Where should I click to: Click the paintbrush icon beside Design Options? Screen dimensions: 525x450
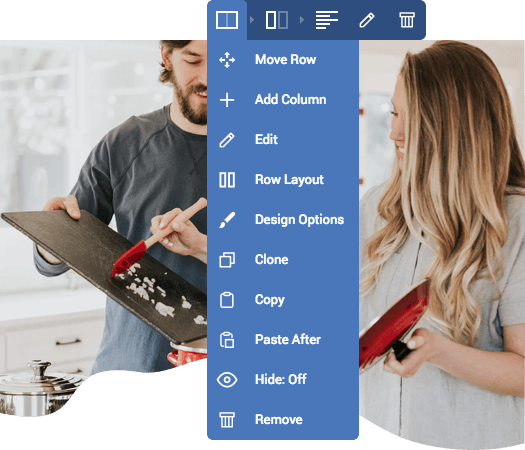[227, 220]
